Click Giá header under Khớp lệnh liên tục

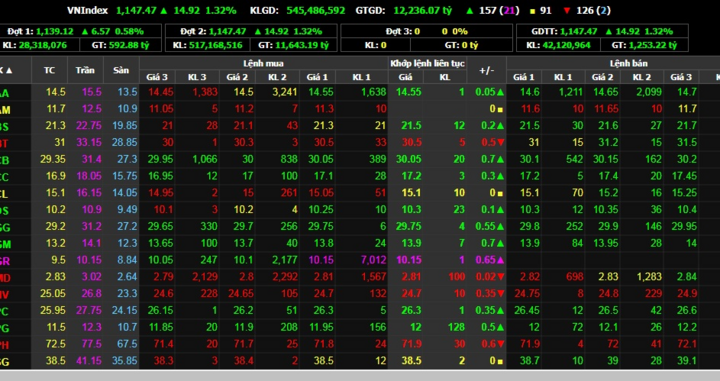coord(405,77)
